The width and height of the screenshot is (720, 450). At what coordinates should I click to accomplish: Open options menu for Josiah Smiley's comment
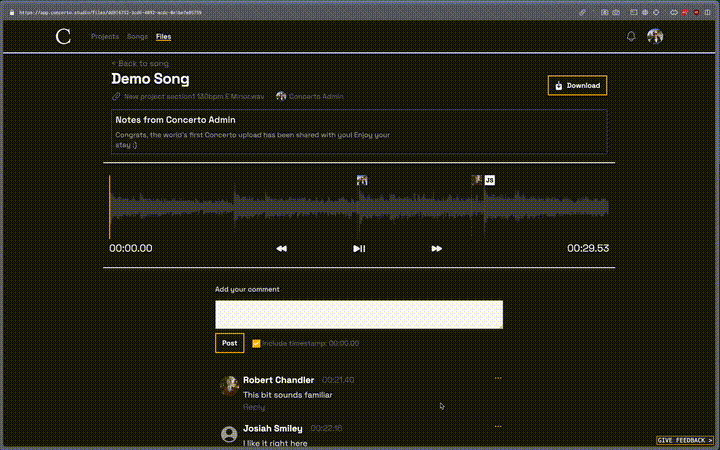[498, 426]
